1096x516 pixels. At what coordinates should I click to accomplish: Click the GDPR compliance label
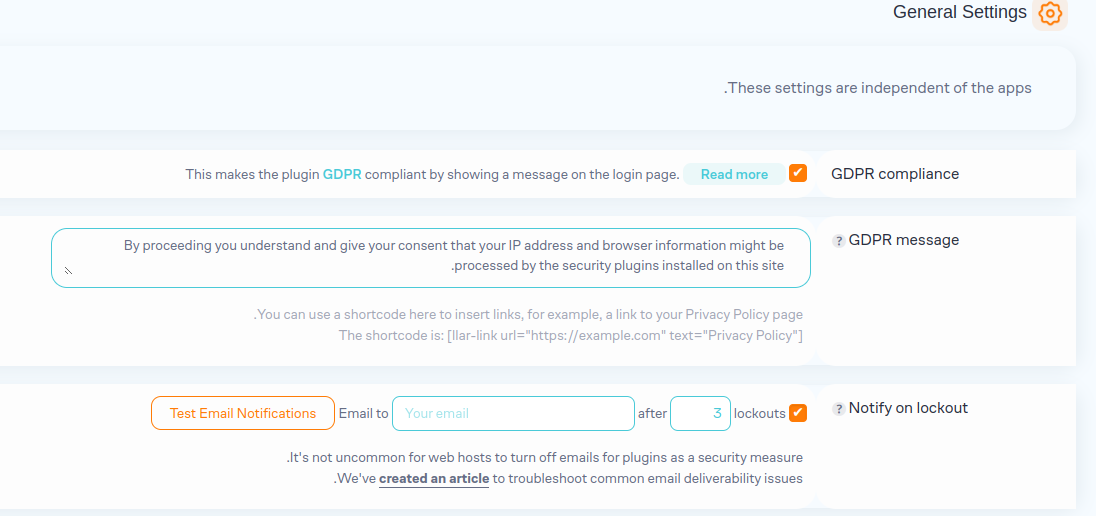click(895, 174)
